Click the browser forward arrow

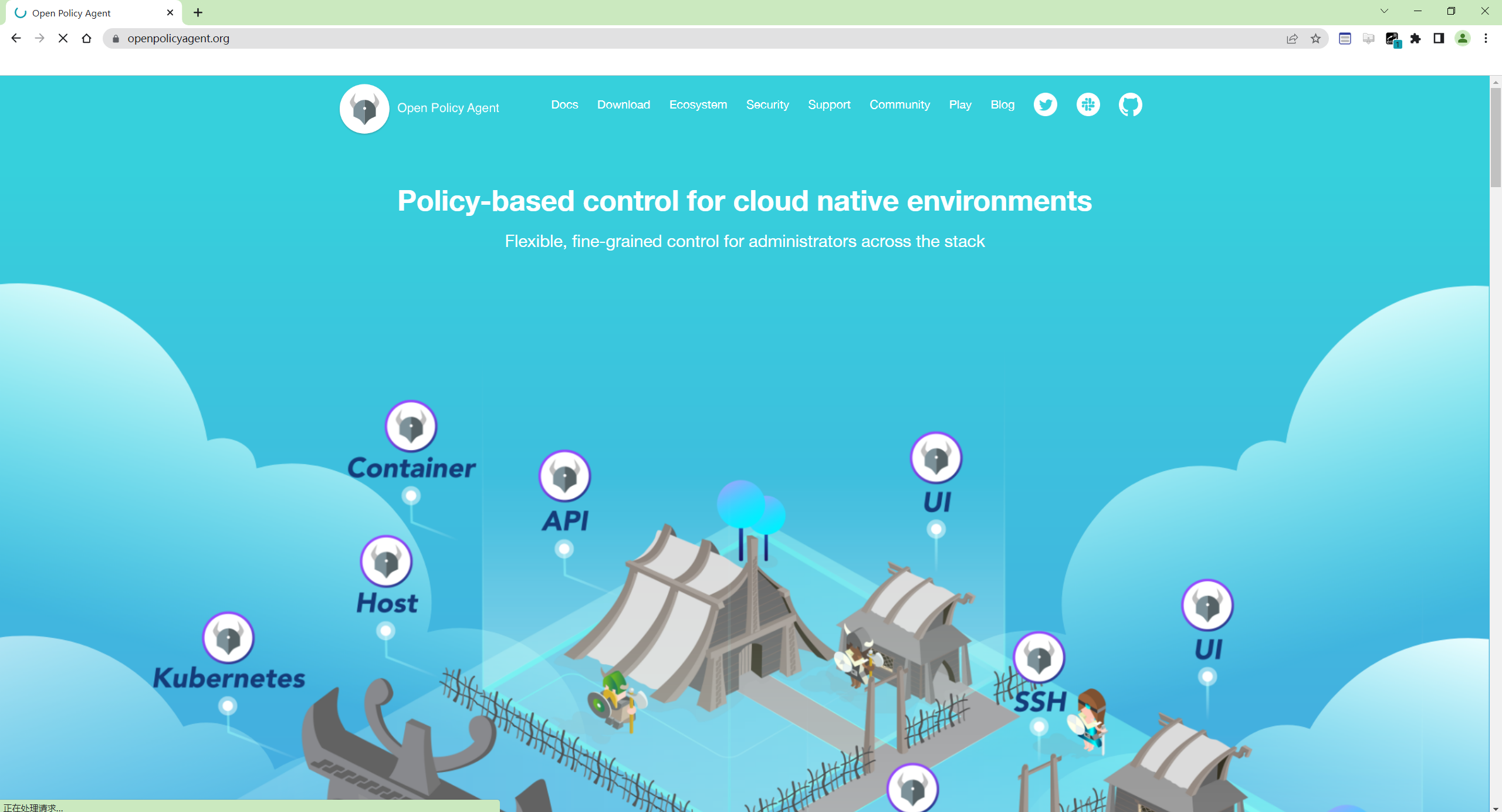(39, 38)
